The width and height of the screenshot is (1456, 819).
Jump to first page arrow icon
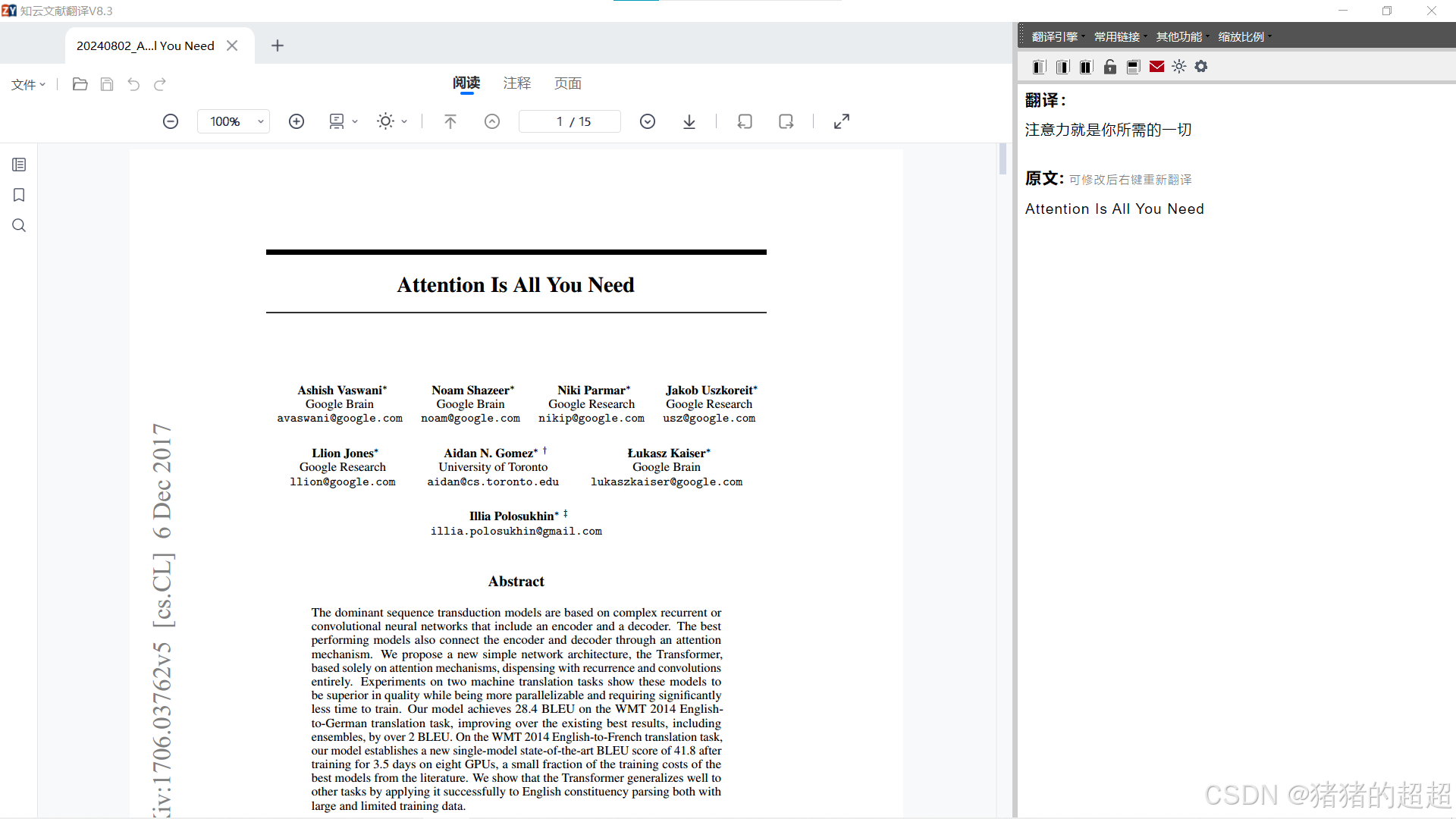click(x=450, y=121)
